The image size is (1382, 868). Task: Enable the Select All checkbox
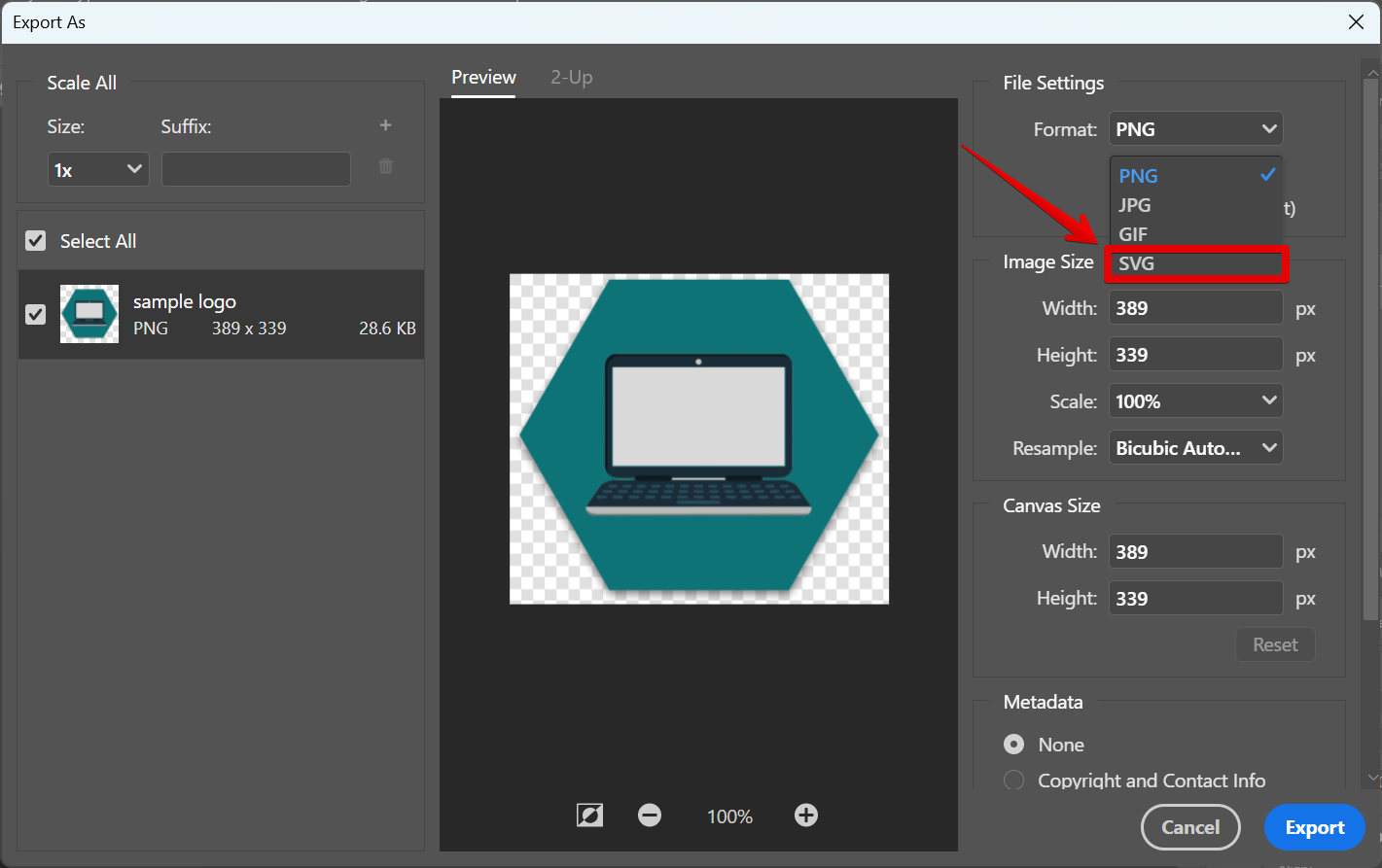click(35, 240)
